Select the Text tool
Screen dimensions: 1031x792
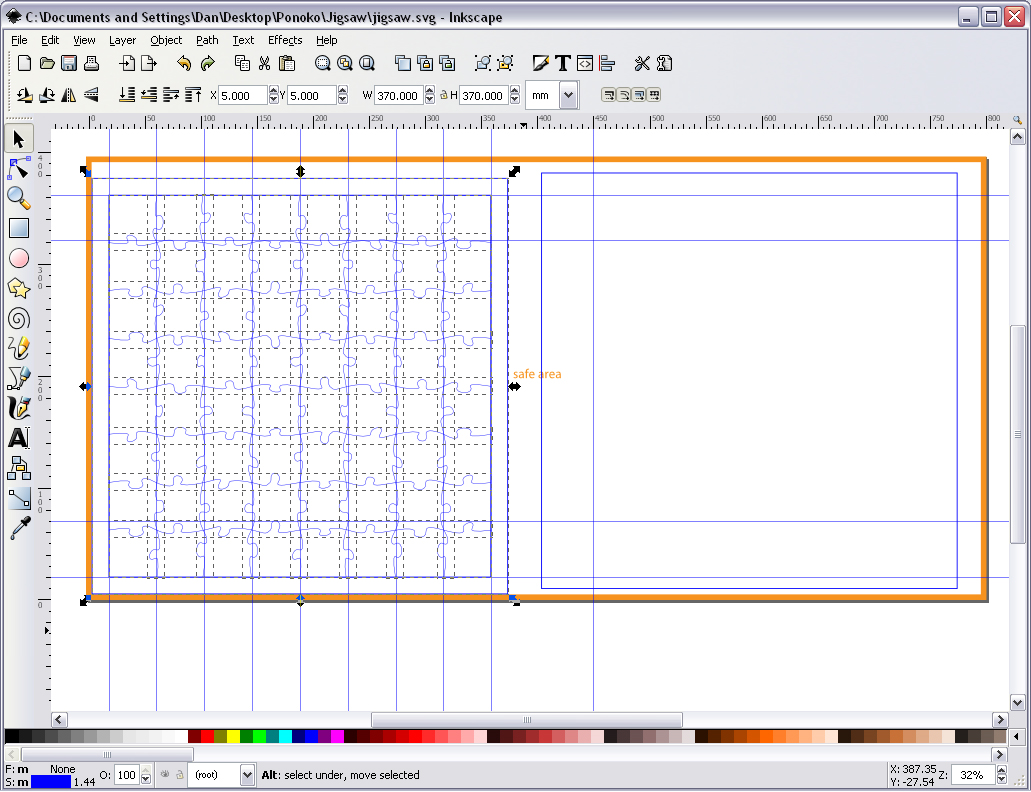[x=18, y=438]
